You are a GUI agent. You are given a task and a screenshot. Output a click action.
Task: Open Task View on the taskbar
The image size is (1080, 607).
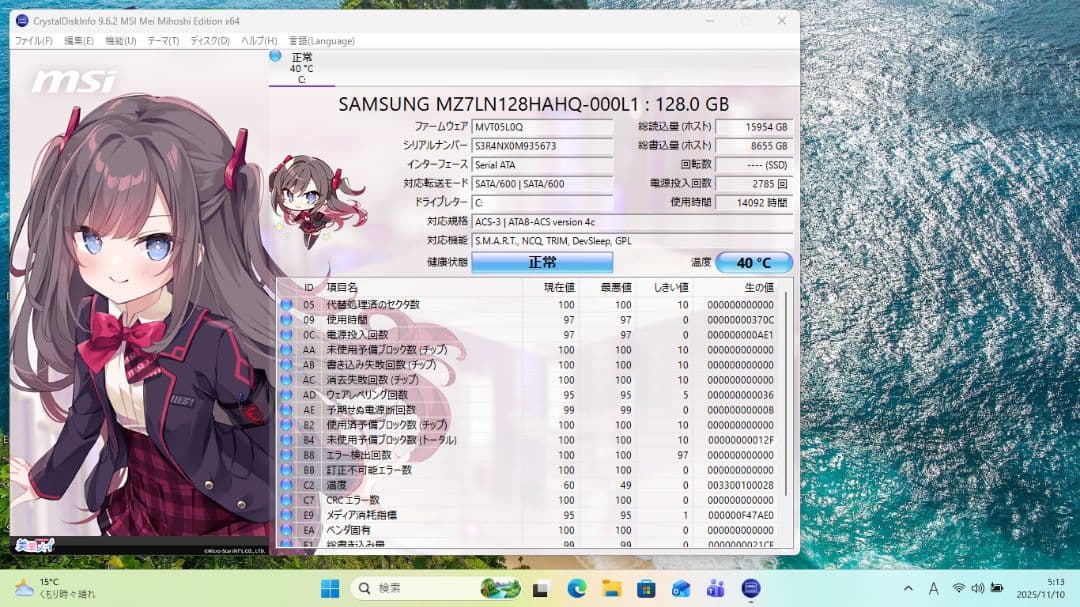pos(541,588)
